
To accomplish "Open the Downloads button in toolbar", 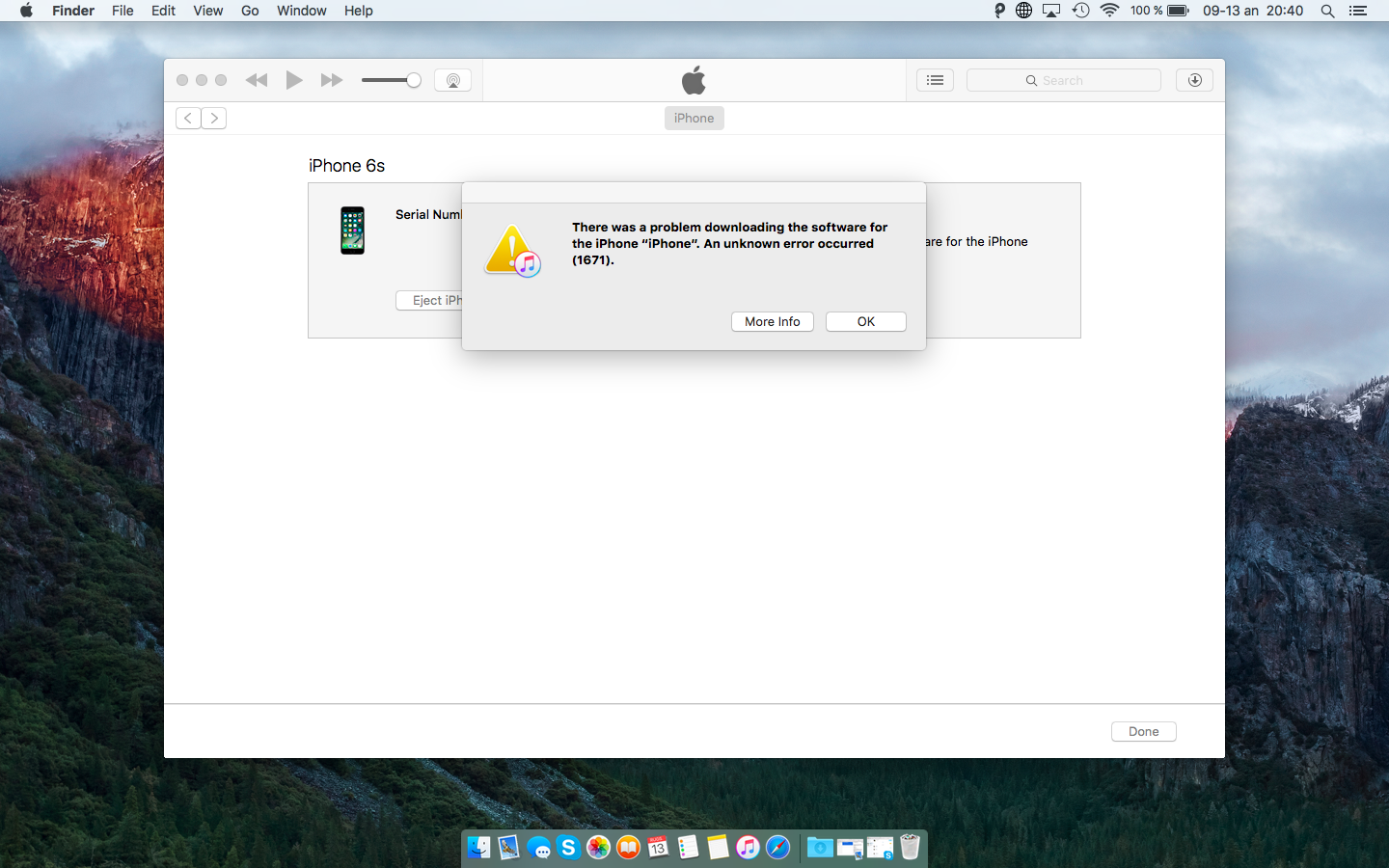I will click(x=1194, y=80).
